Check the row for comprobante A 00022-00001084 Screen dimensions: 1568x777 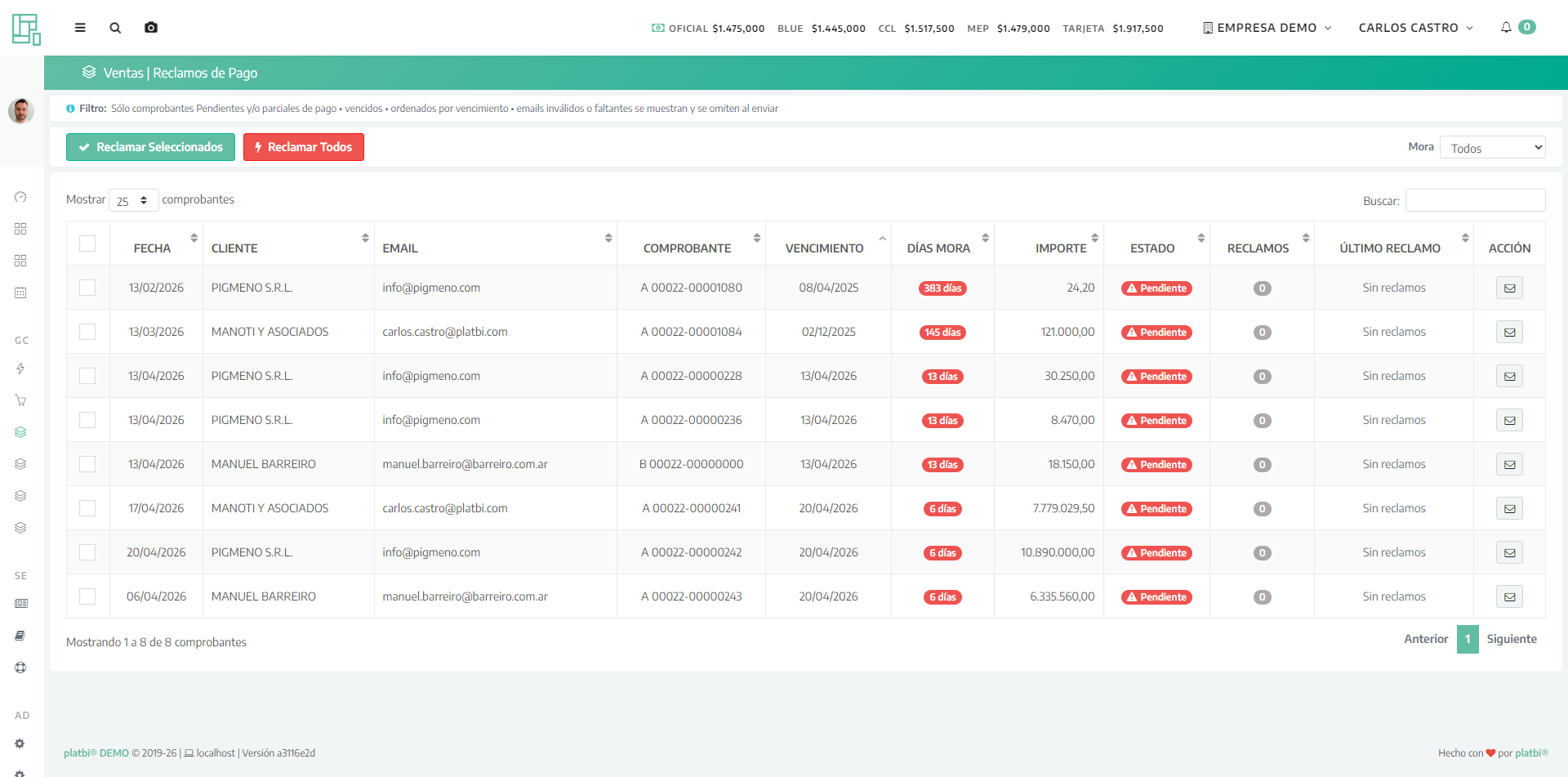pos(87,332)
